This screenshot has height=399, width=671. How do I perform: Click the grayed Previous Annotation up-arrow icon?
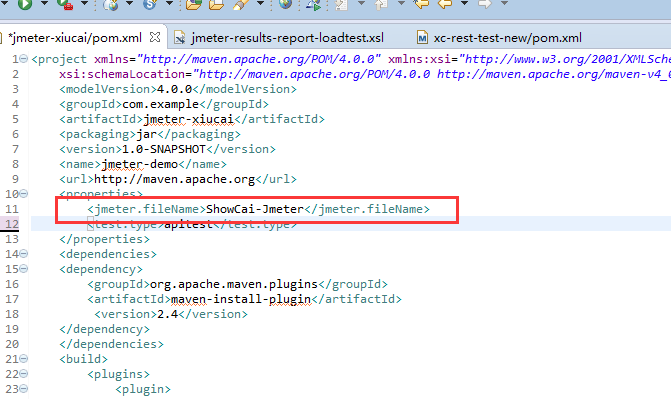(x=381, y=4)
